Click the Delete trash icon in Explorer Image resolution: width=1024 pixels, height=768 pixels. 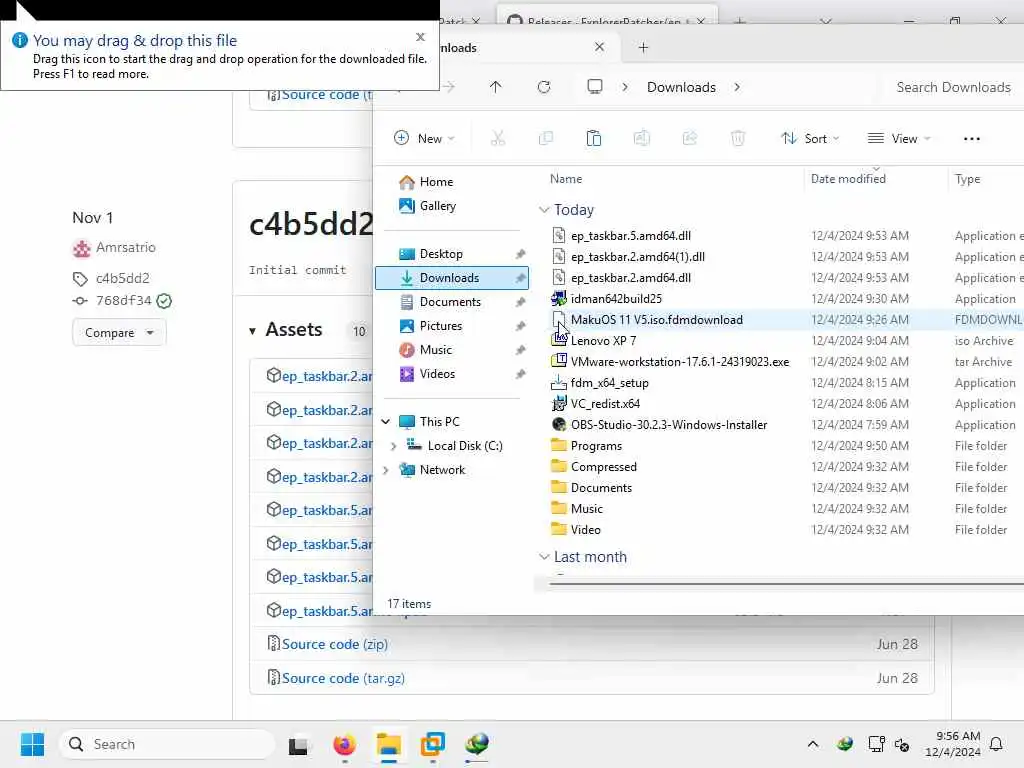click(738, 138)
